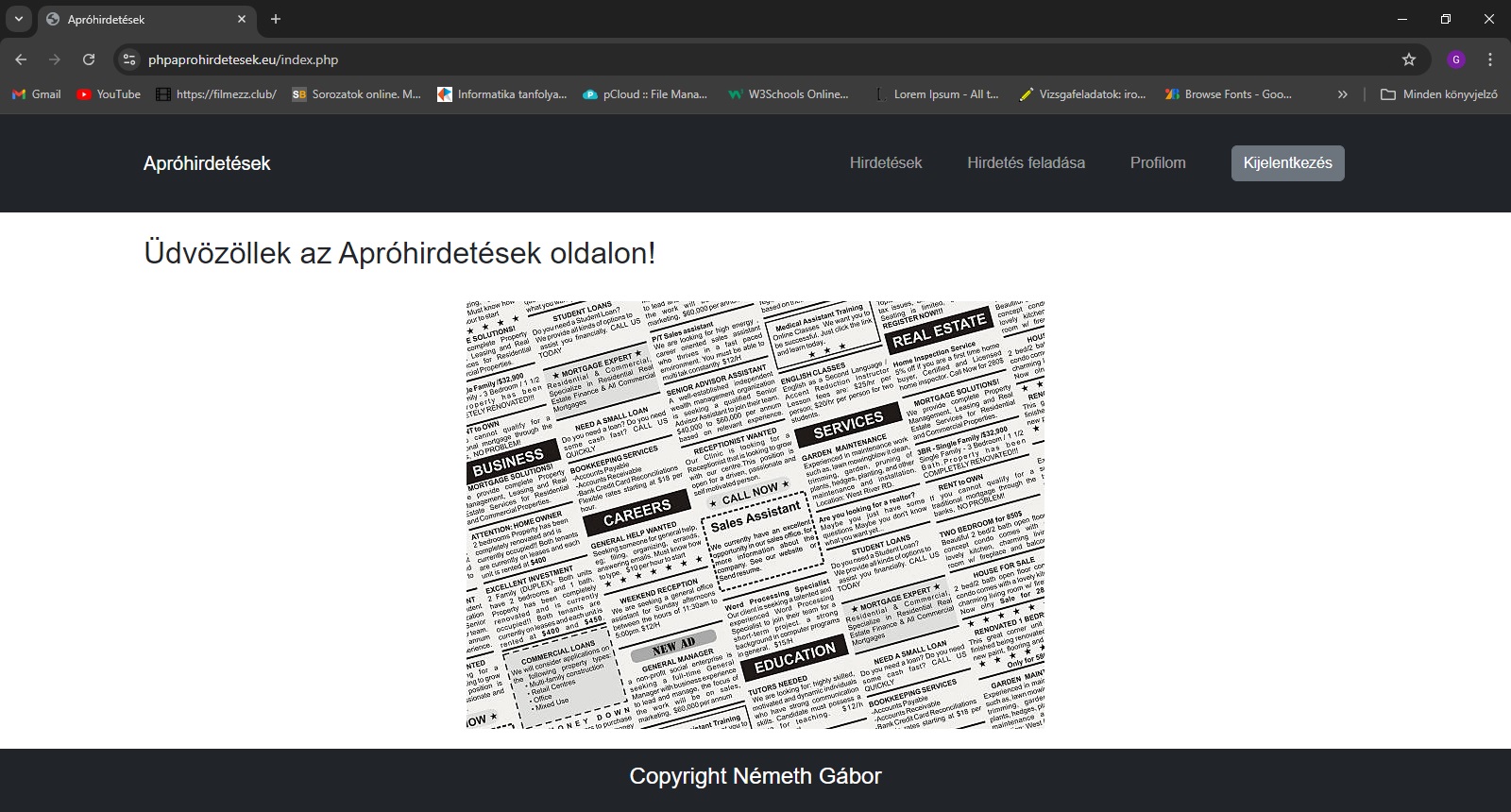Open the Gmail bookmark
Viewport: 1511px width, 812px height.
click(37, 94)
